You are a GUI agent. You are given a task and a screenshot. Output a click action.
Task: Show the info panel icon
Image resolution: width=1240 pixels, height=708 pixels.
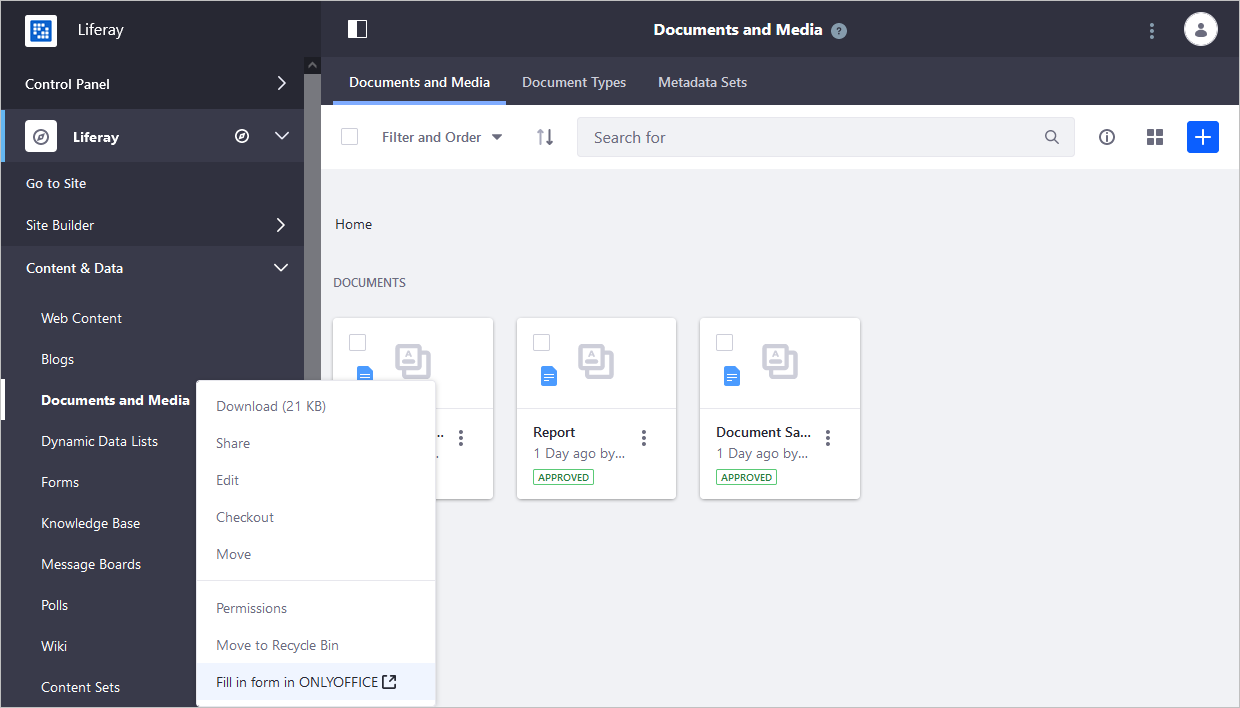(x=1107, y=137)
